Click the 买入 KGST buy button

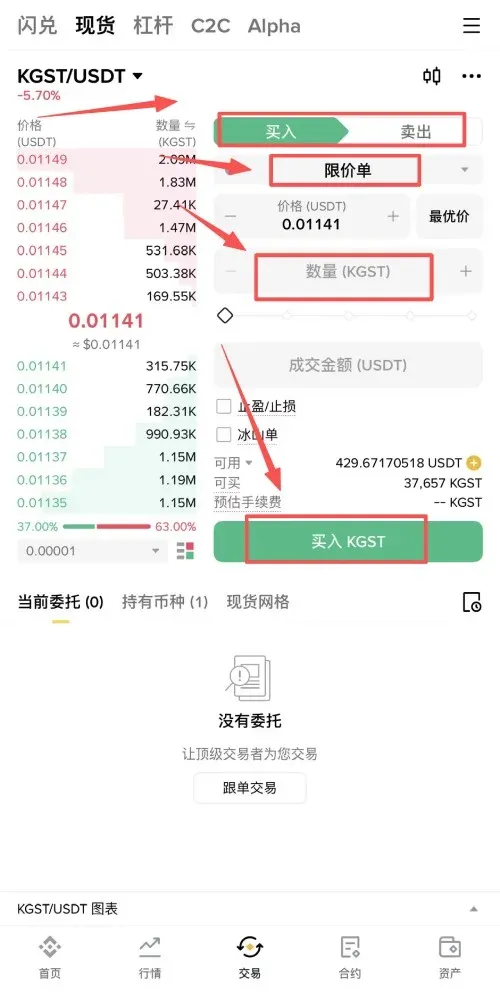coord(348,541)
